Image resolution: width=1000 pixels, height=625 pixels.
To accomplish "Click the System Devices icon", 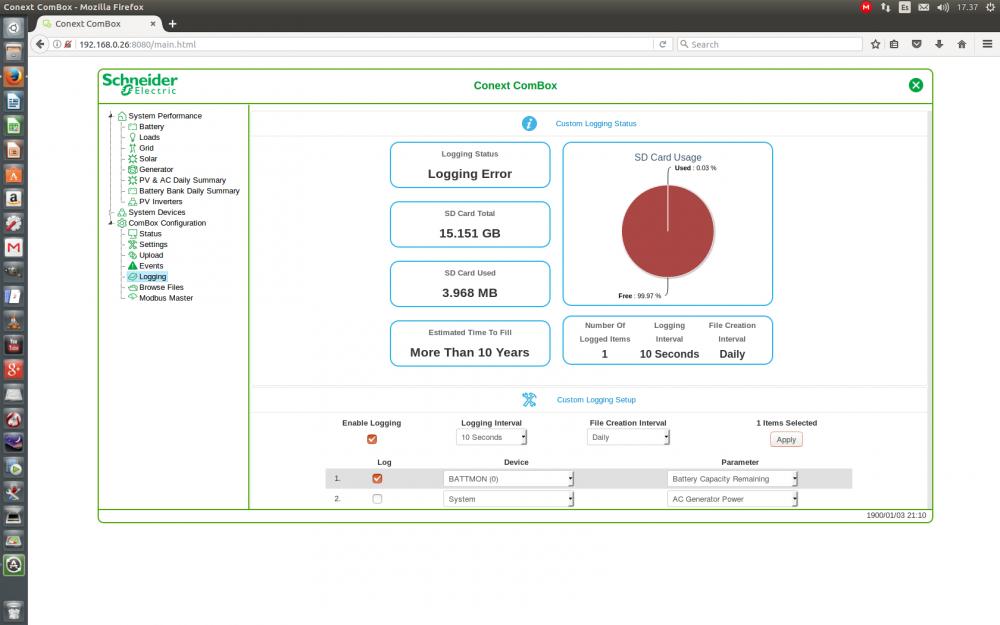I will pos(122,212).
